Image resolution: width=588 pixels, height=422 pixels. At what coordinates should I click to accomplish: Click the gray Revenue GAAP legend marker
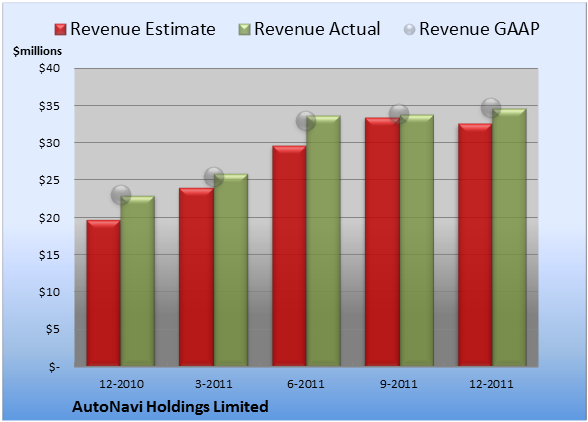click(x=409, y=30)
